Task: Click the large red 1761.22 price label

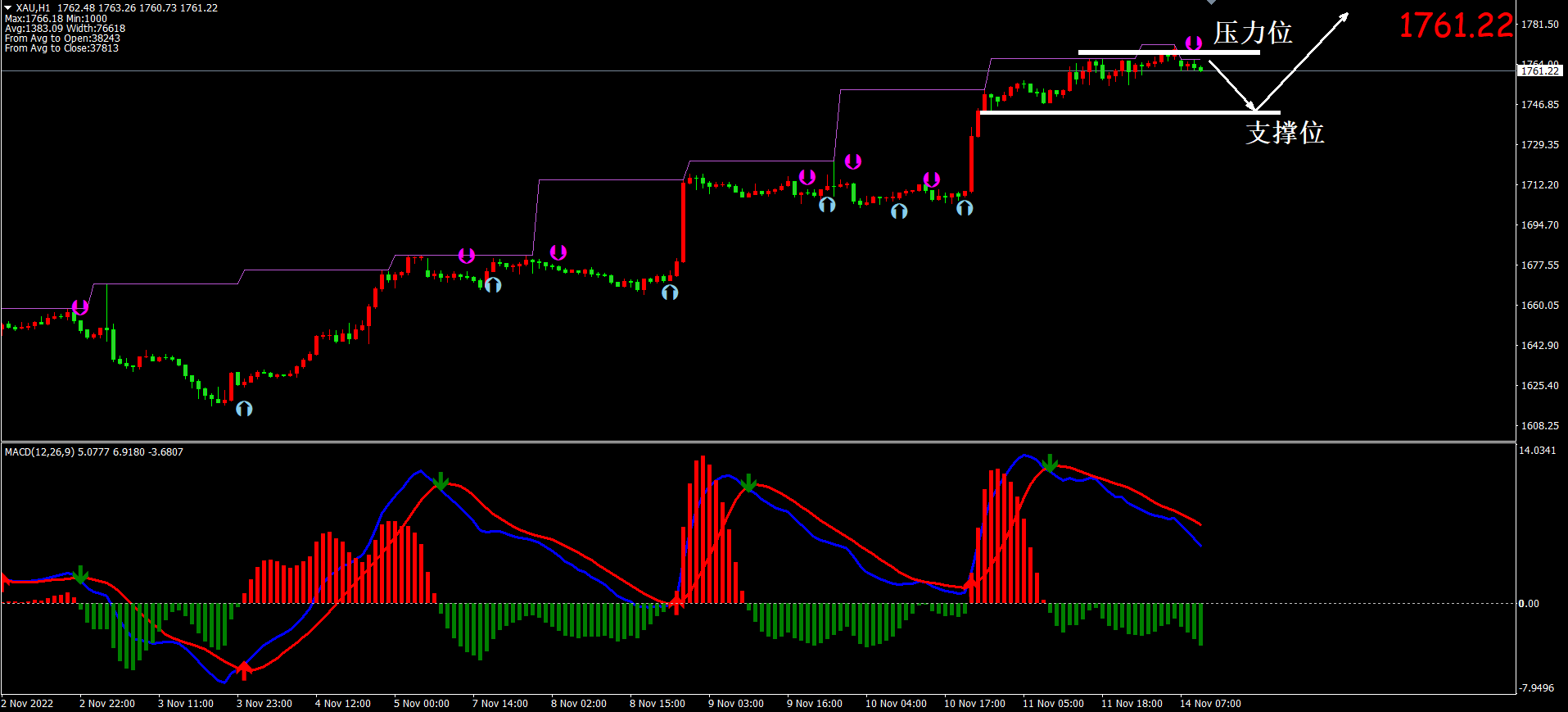Action: coord(1456,26)
